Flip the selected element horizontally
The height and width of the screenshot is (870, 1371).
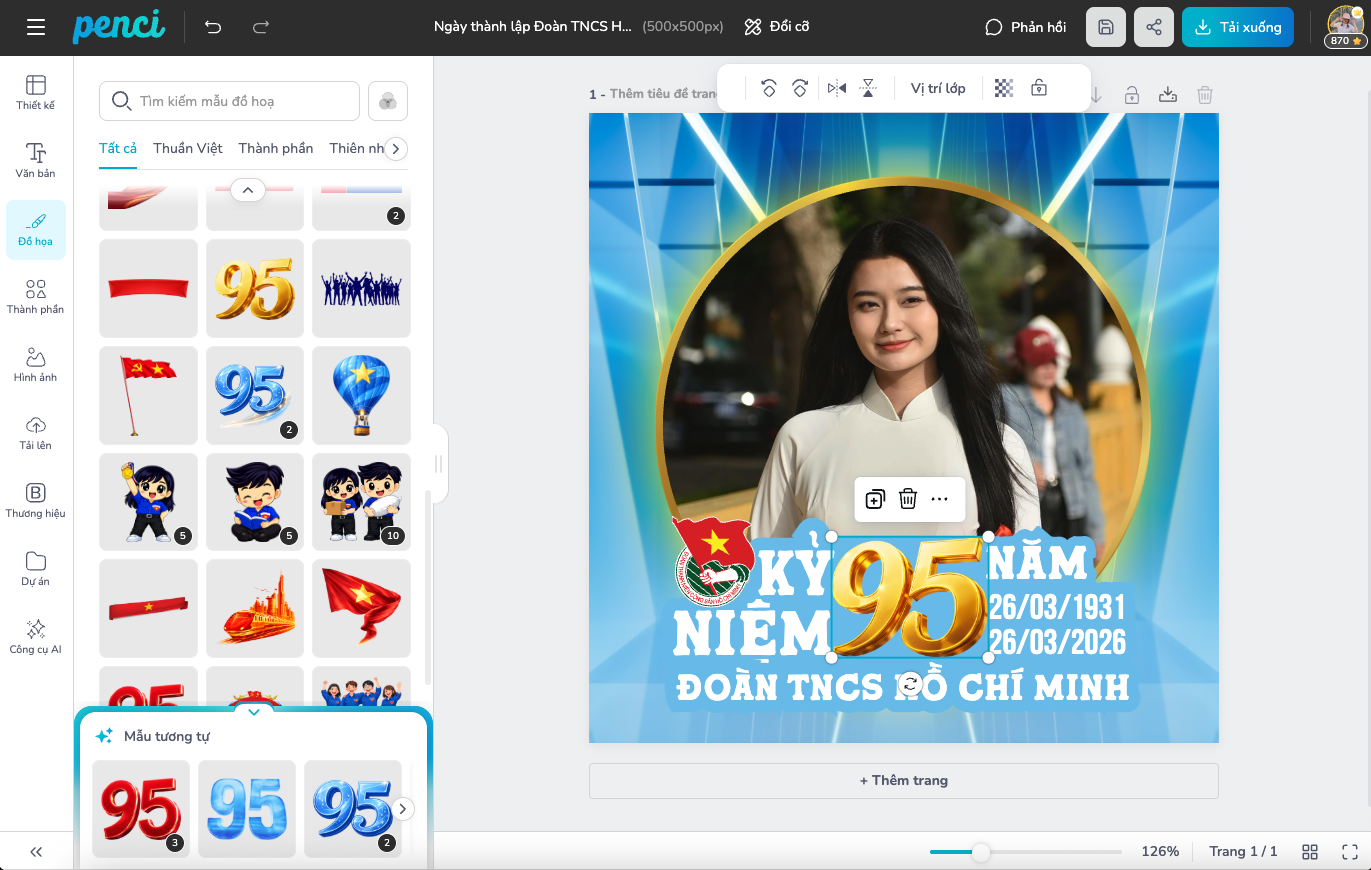(x=837, y=89)
